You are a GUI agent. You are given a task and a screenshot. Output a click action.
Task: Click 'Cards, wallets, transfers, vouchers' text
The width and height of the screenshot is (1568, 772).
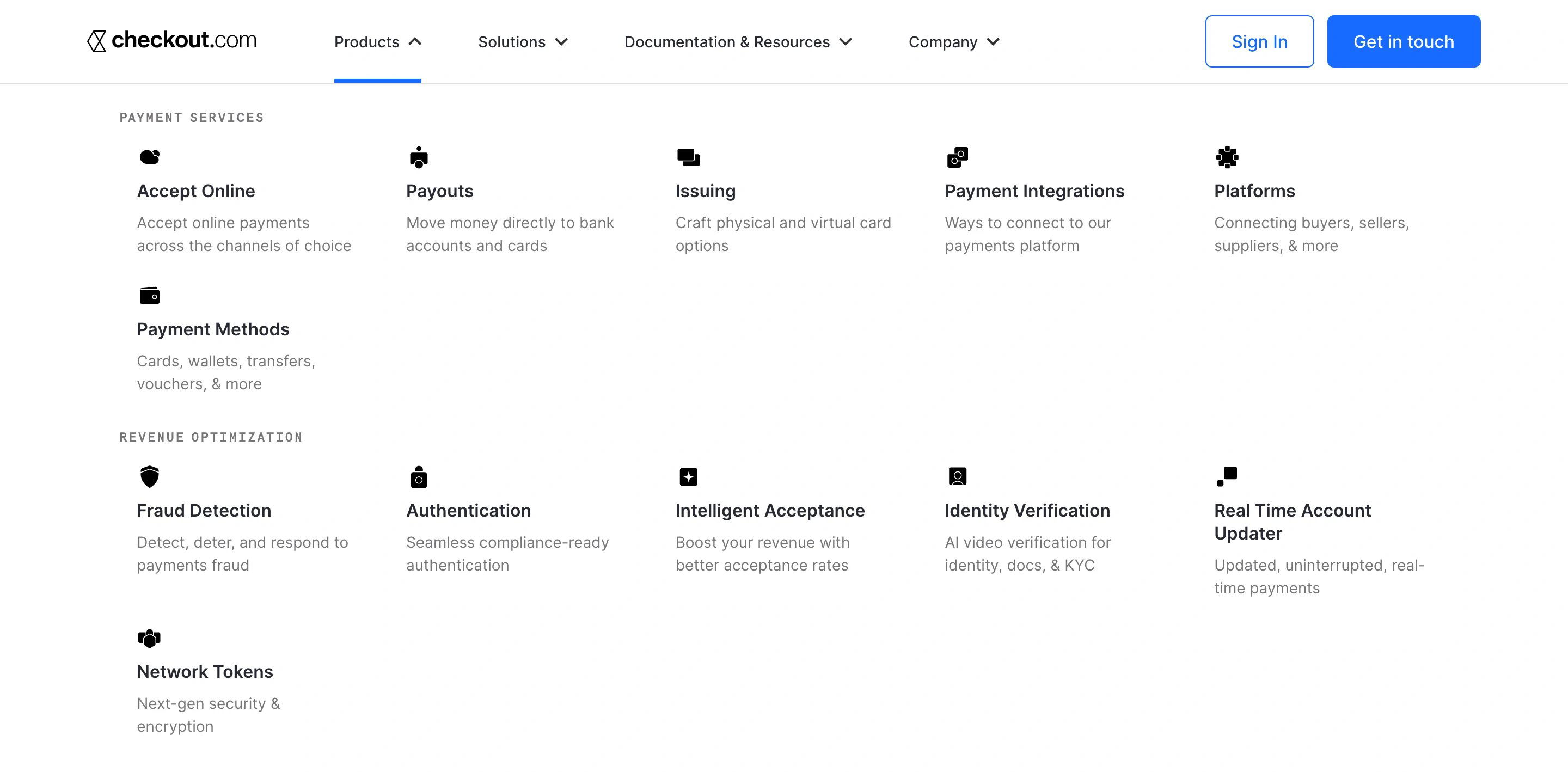pos(226,372)
